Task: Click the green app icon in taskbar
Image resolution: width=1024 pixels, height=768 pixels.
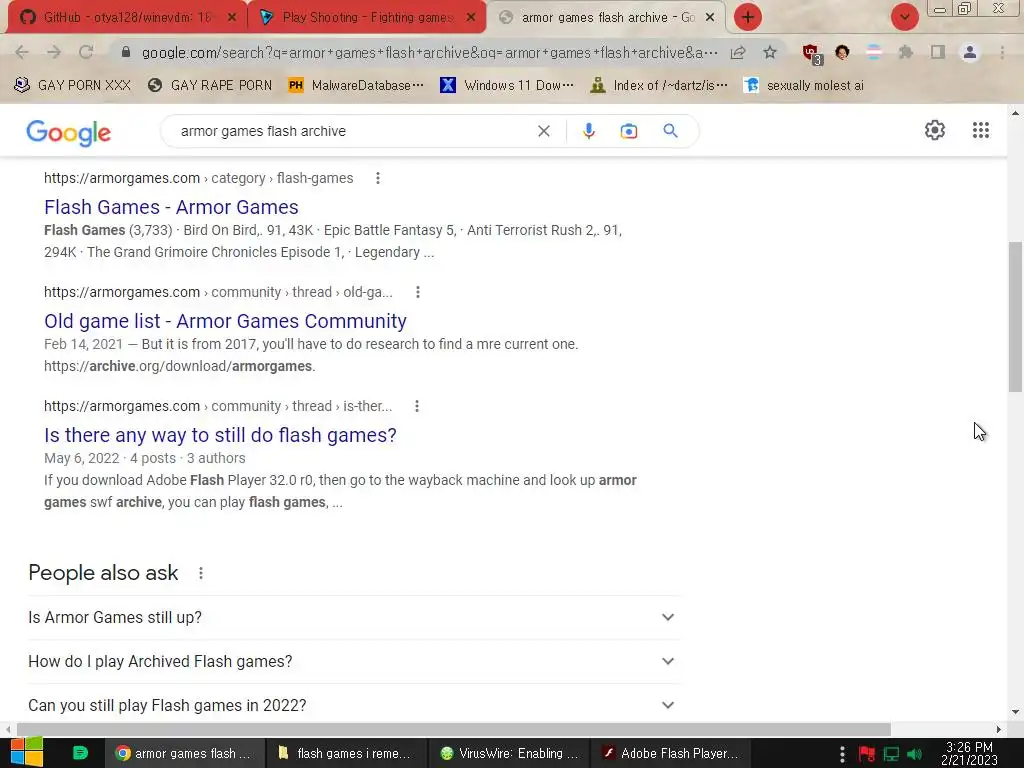Action: (80, 753)
